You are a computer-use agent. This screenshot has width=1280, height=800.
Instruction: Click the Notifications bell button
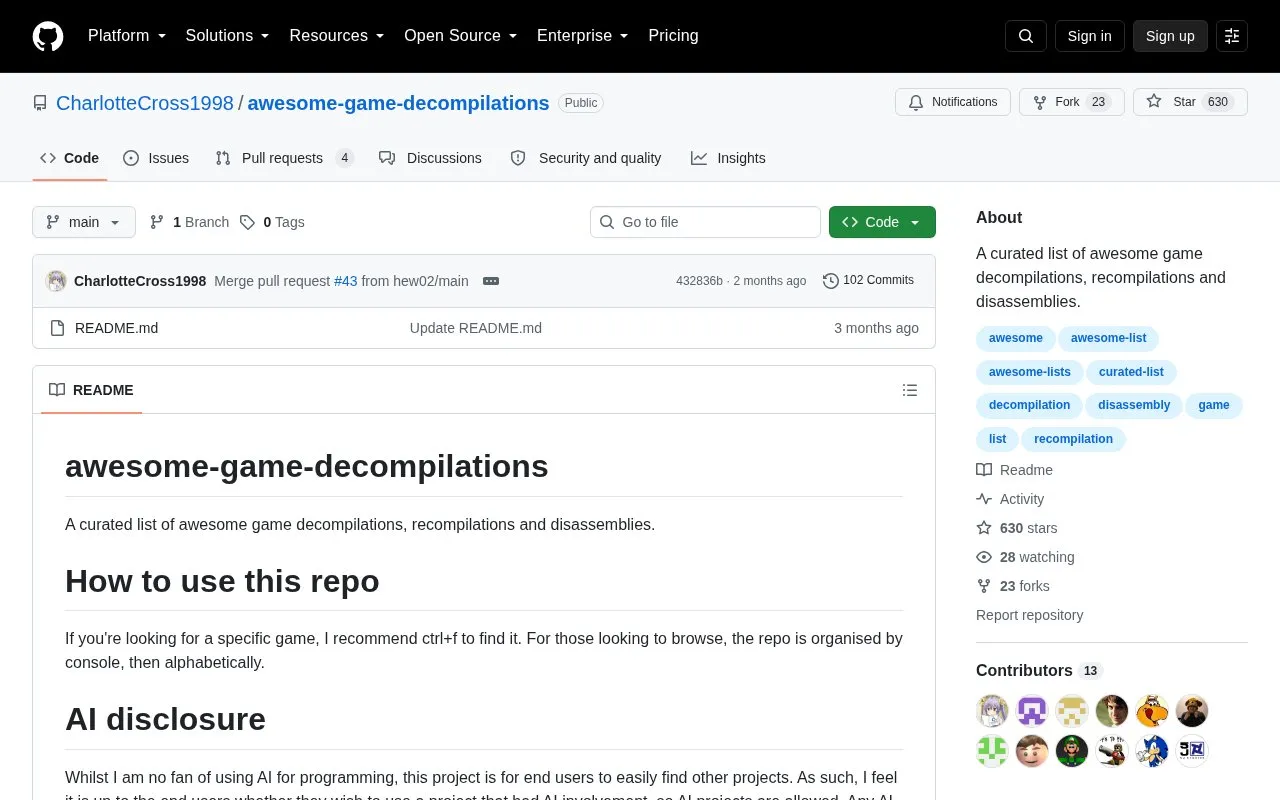pyautogui.click(x=953, y=102)
